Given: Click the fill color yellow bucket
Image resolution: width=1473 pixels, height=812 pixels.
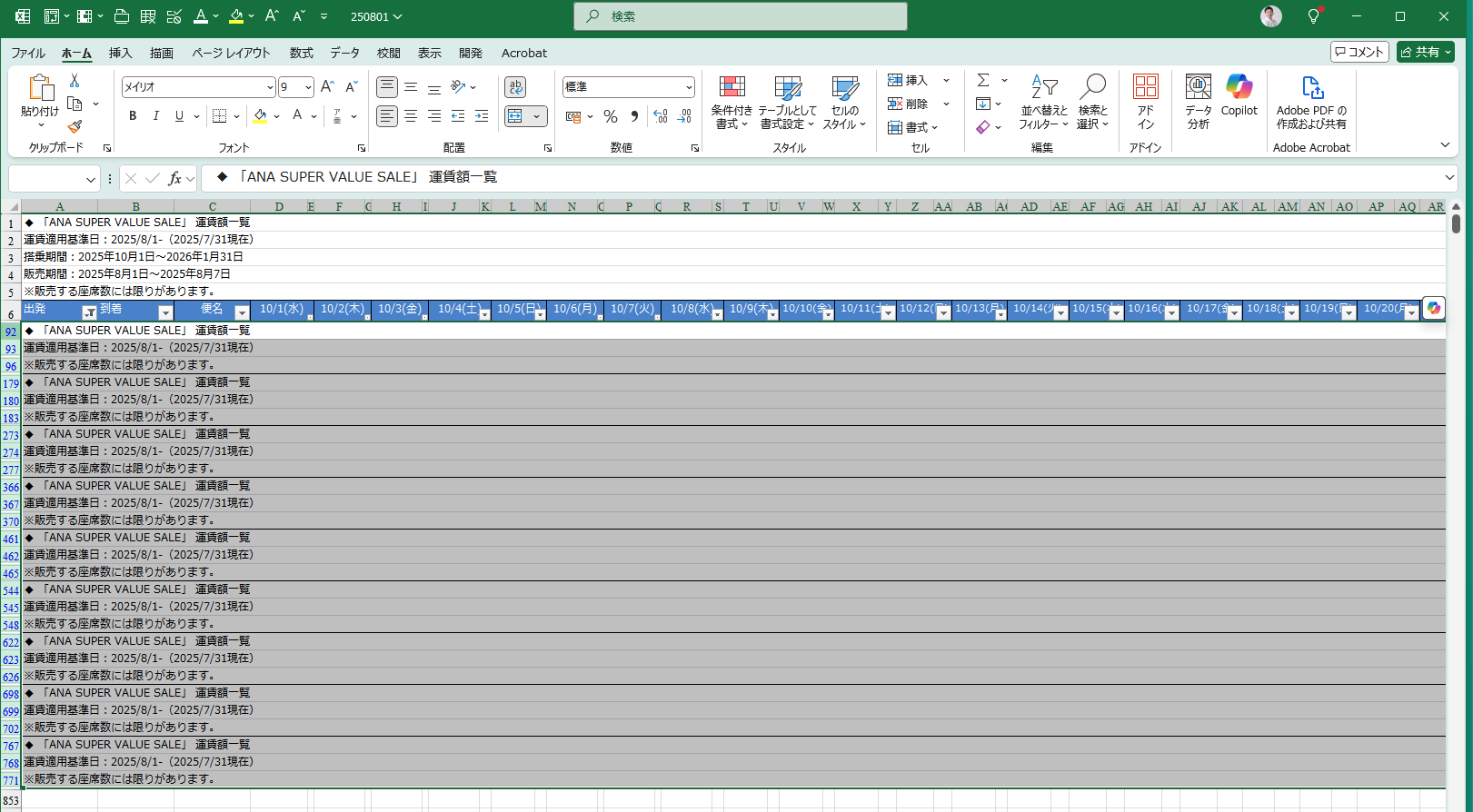Looking at the screenshot, I should click(260, 116).
